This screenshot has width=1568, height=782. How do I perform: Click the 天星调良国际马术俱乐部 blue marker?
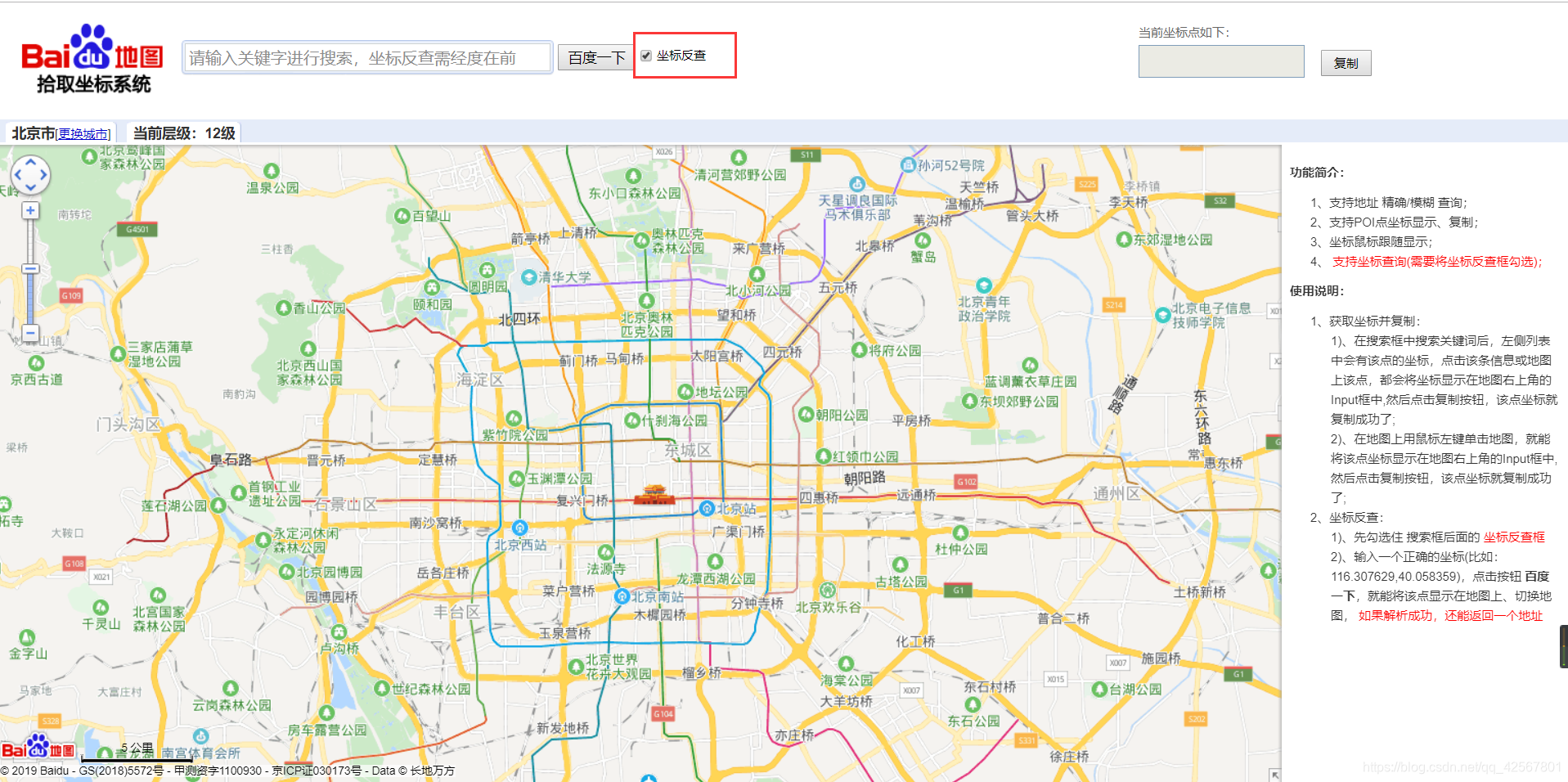click(x=857, y=184)
